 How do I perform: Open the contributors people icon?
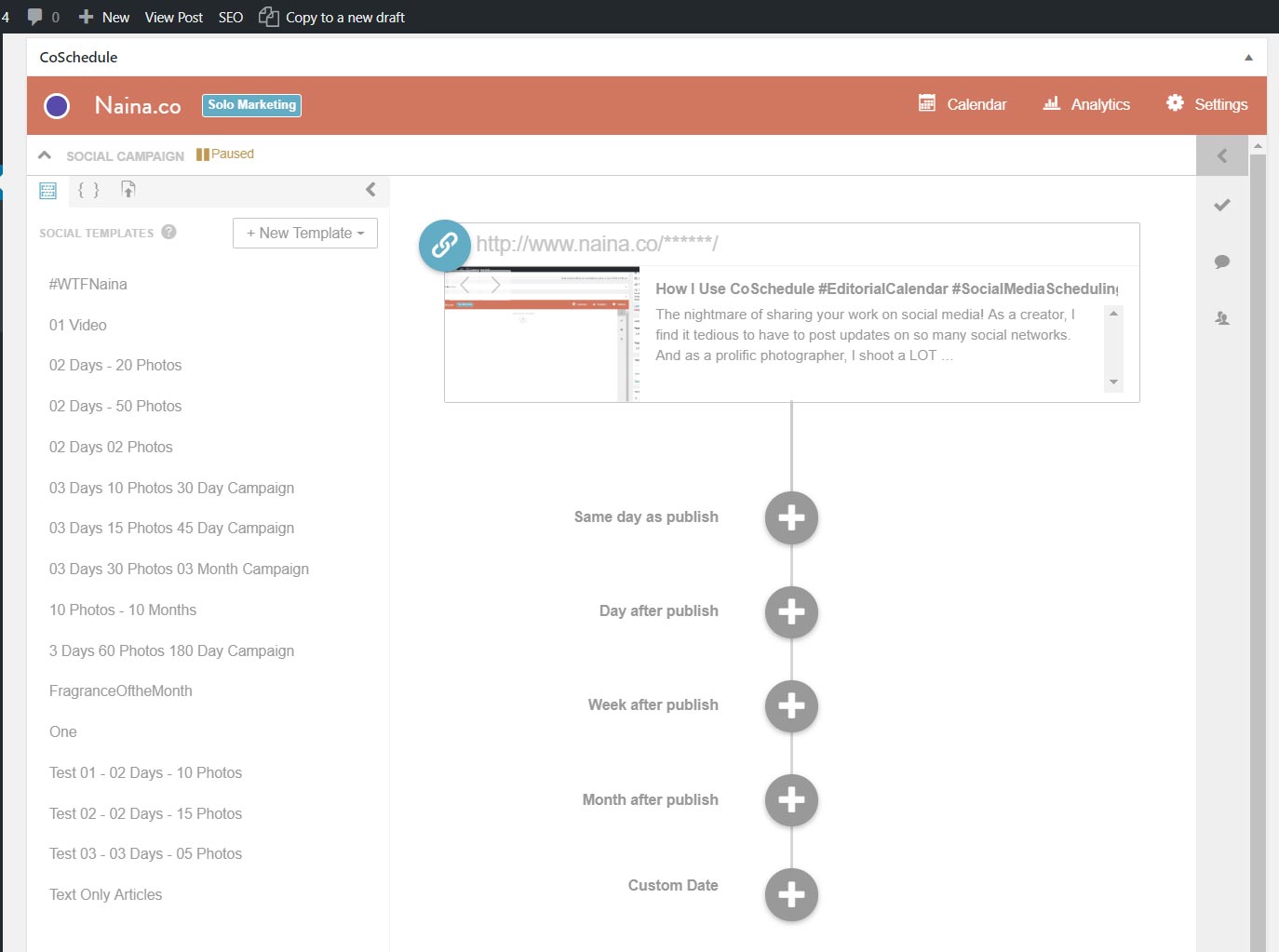pyautogui.click(x=1222, y=318)
